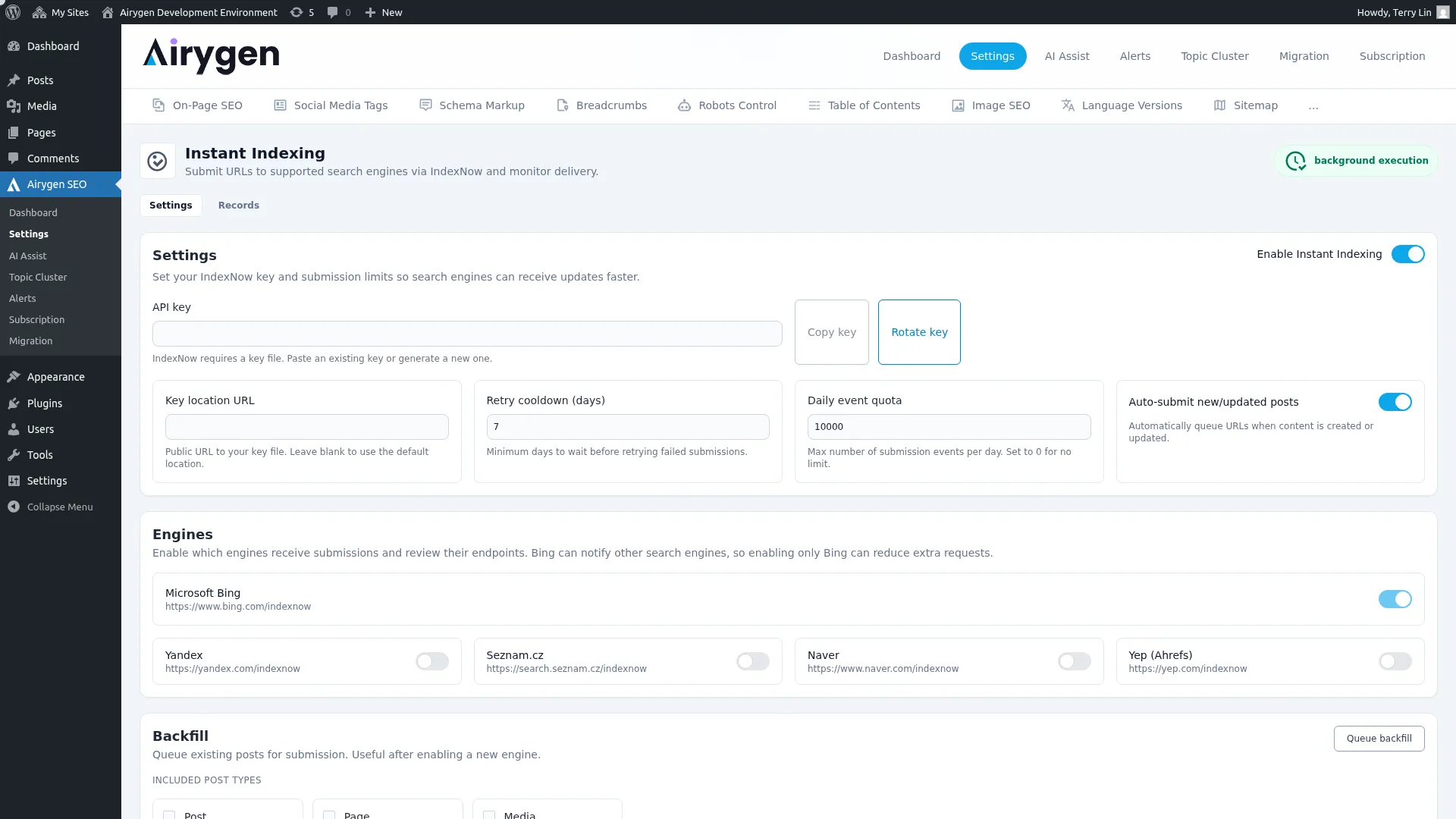Click the Airygen SEO logo icon in sidebar
This screenshot has height=819, width=1456.
coord(14,184)
